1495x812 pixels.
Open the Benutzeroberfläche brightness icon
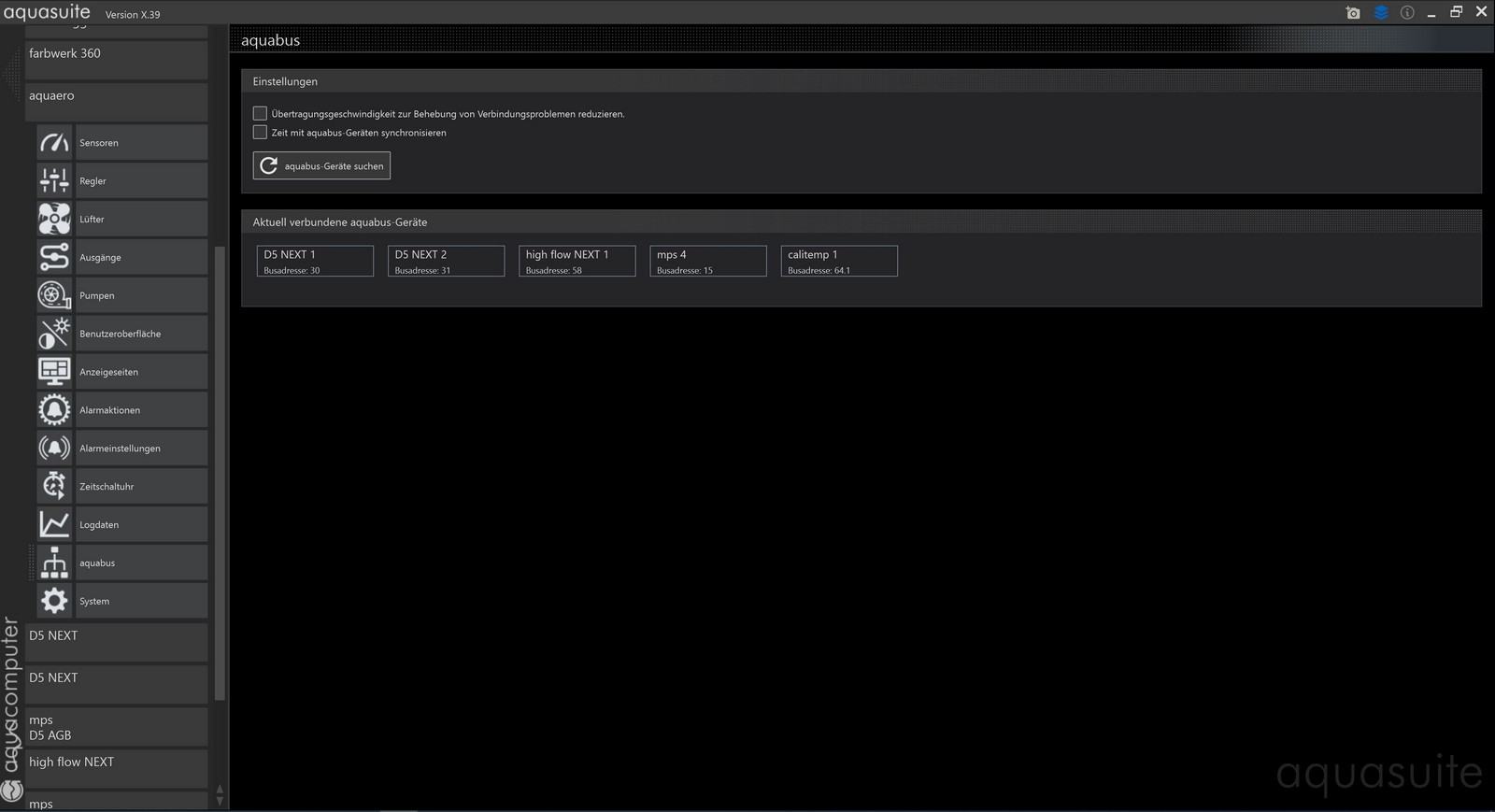pyautogui.click(x=54, y=334)
